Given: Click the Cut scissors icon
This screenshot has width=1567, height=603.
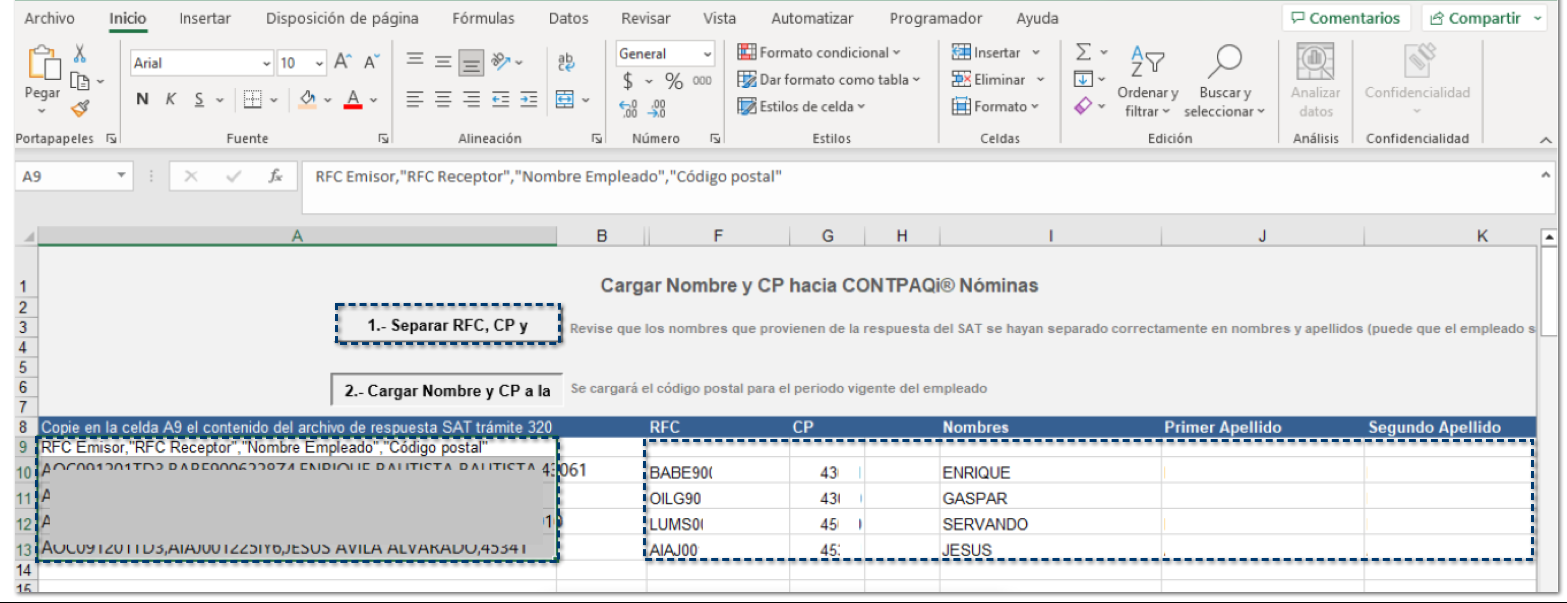Looking at the screenshot, I should [80, 53].
